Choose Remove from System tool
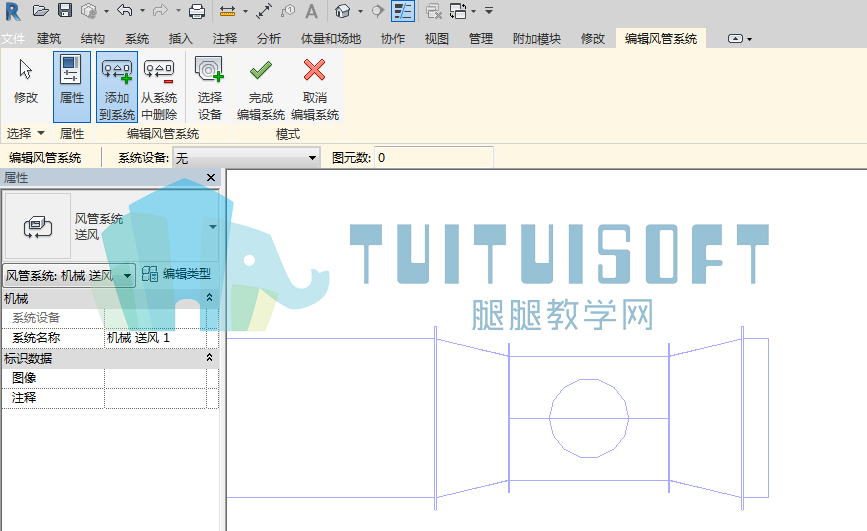This screenshot has height=531, width=867. pyautogui.click(x=159, y=86)
